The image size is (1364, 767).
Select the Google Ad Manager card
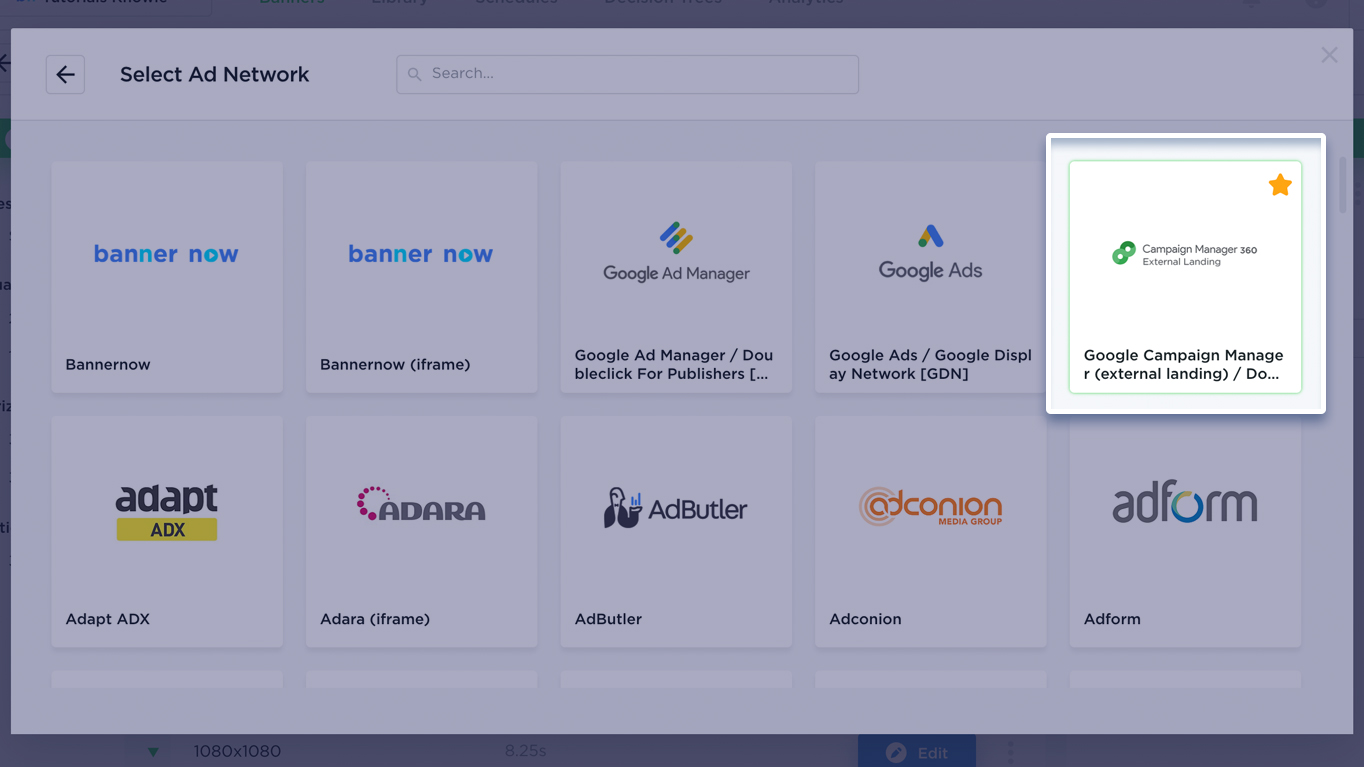(676, 277)
